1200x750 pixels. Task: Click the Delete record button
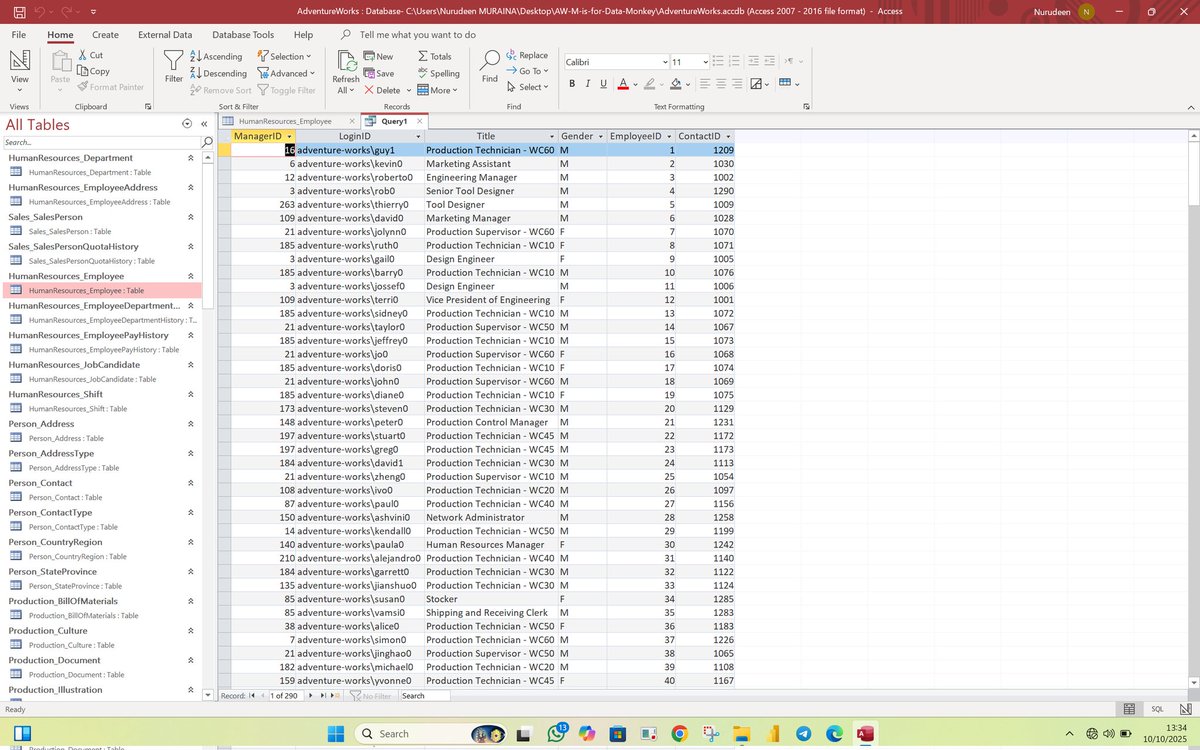point(381,90)
